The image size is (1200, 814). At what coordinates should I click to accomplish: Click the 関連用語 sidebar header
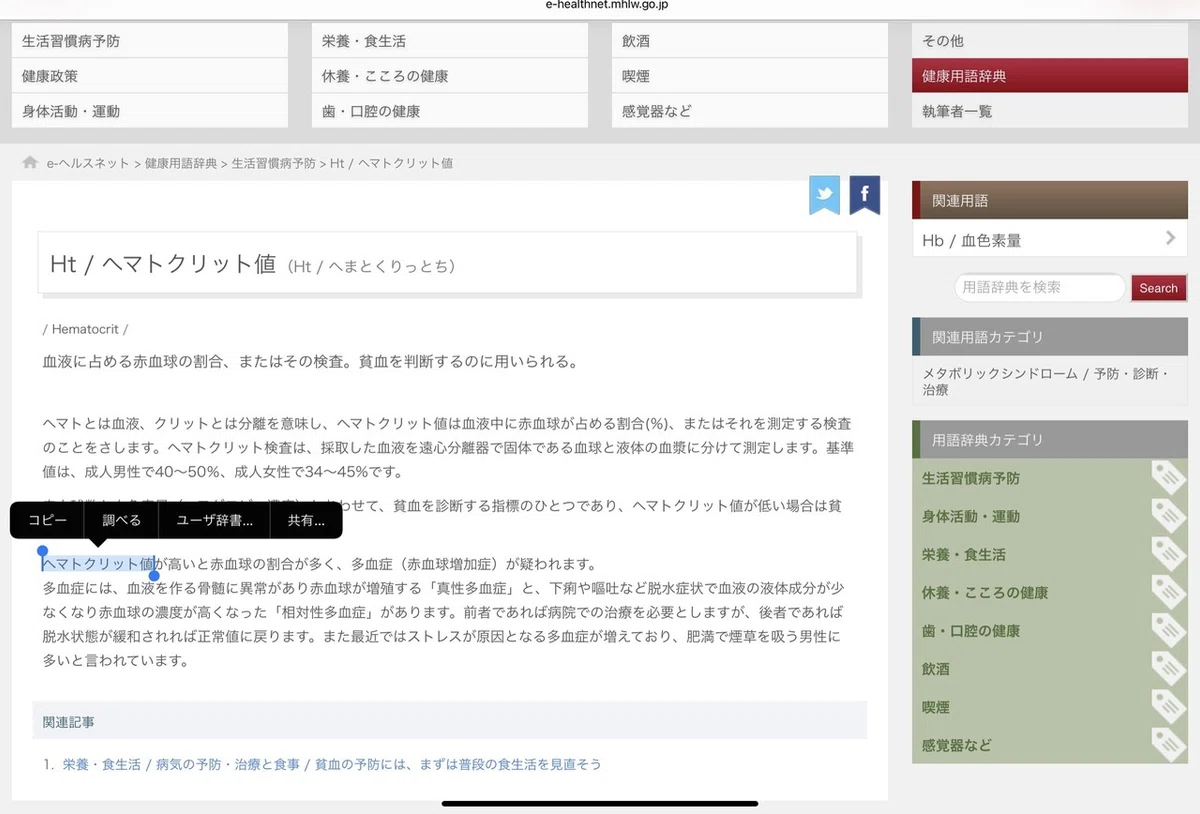[1050, 200]
